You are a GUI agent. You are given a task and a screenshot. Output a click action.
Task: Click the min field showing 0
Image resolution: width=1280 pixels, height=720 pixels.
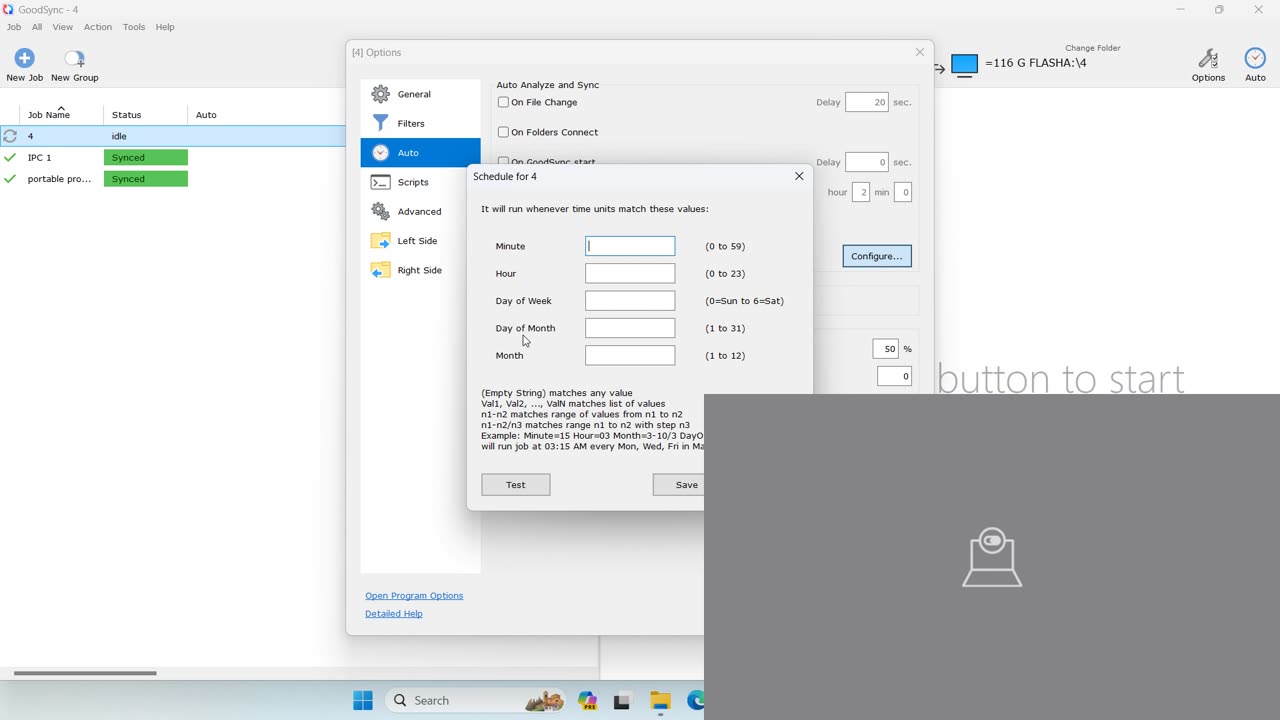point(903,192)
